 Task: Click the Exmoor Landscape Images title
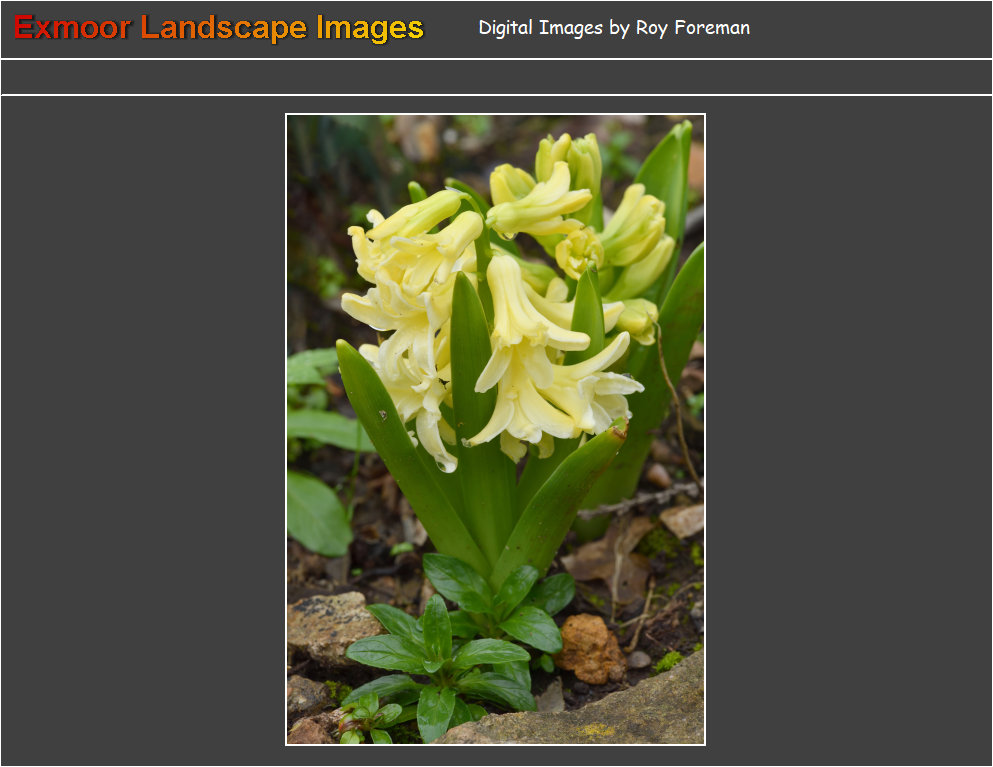click(x=219, y=28)
